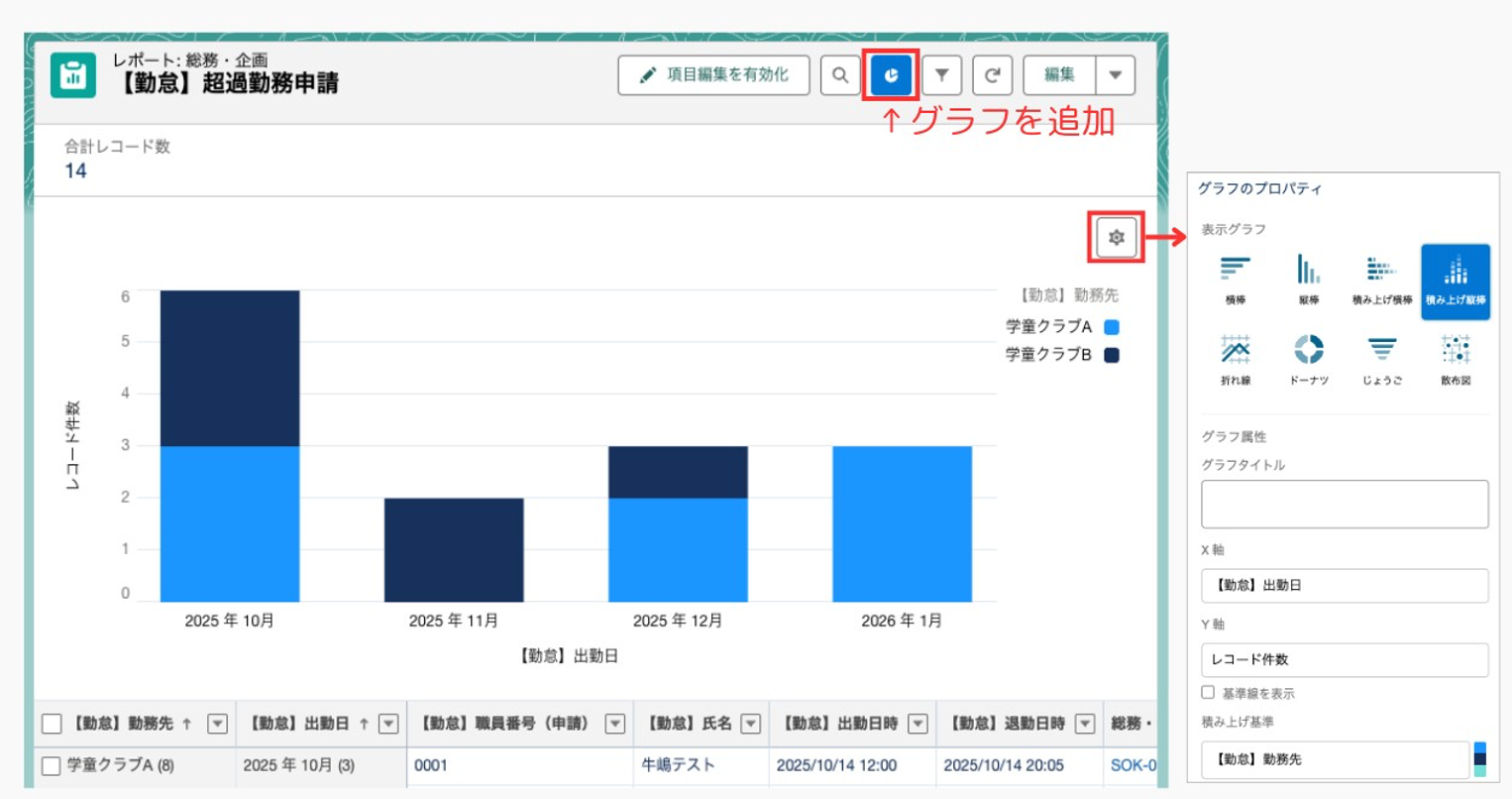
Task: Click the 2025/10/14 20:05 clock-out cell
Action: point(1004,765)
